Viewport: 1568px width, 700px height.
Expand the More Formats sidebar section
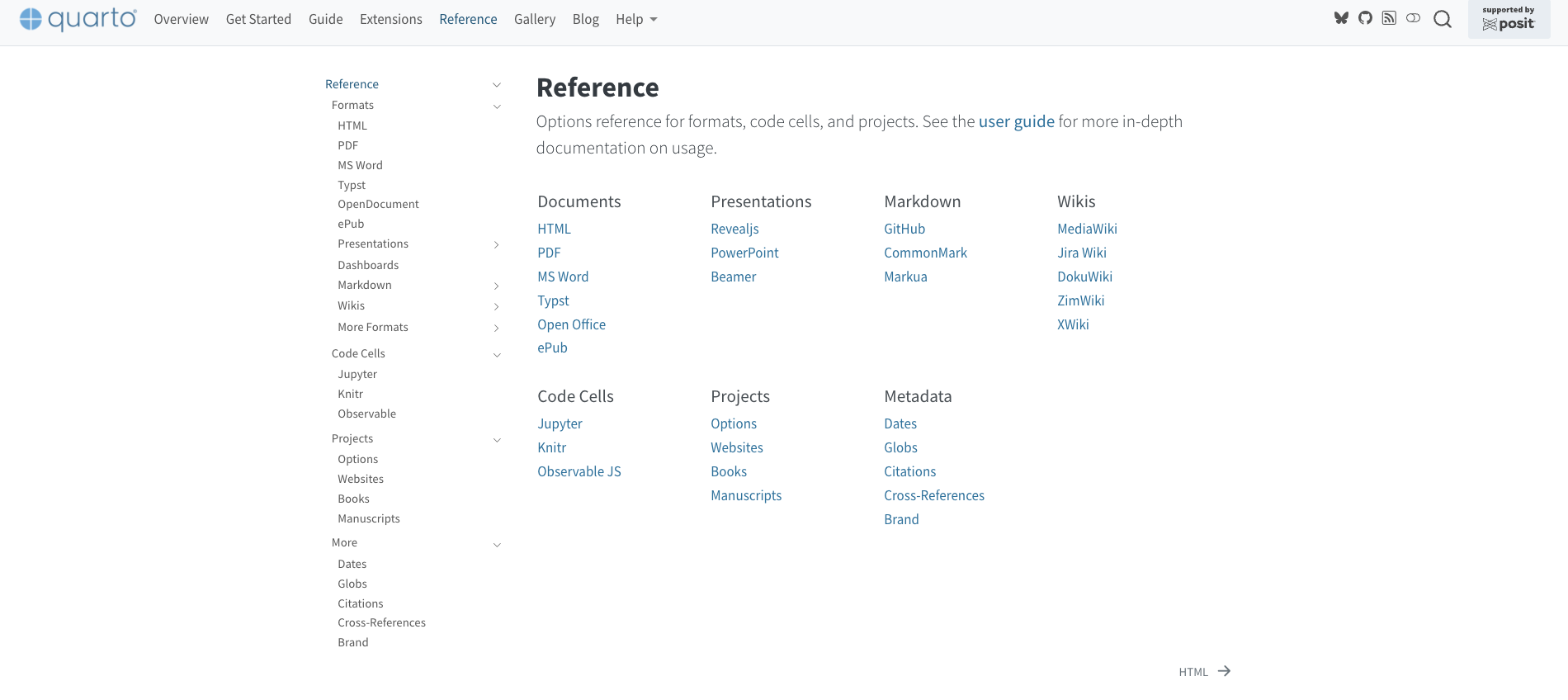click(x=496, y=329)
